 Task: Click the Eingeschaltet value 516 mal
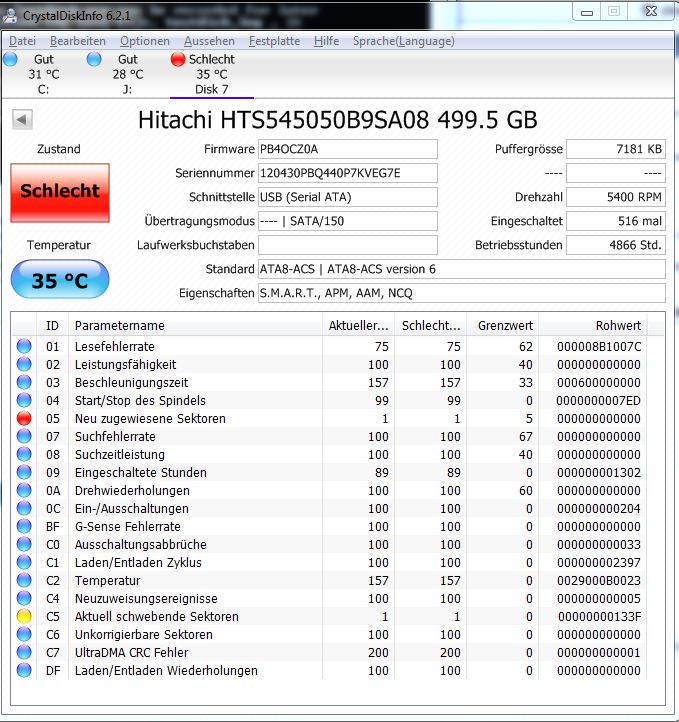click(616, 221)
